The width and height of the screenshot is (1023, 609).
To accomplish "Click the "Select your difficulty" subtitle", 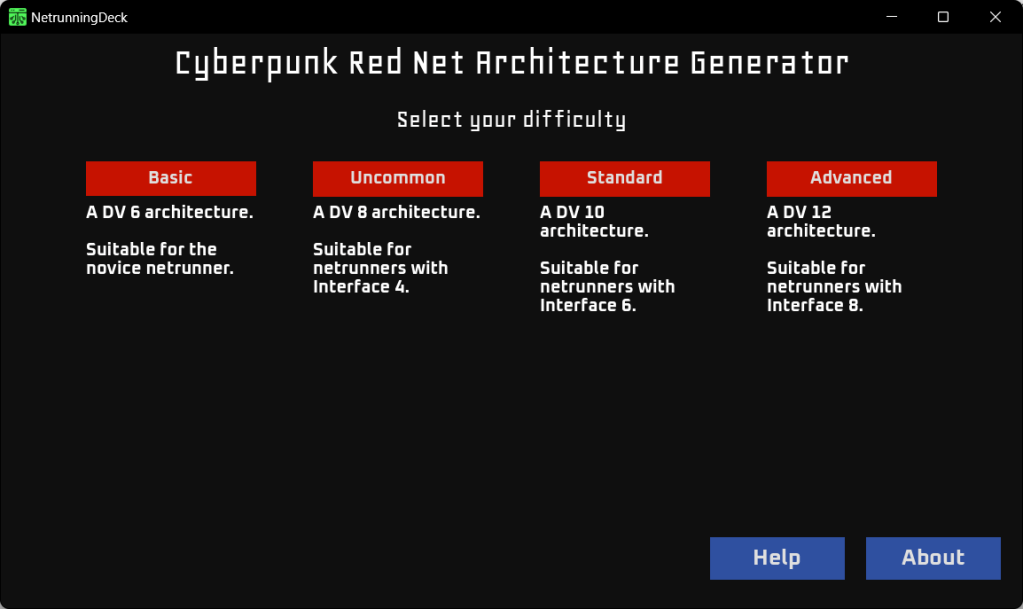I will click(x=512, y=120).
